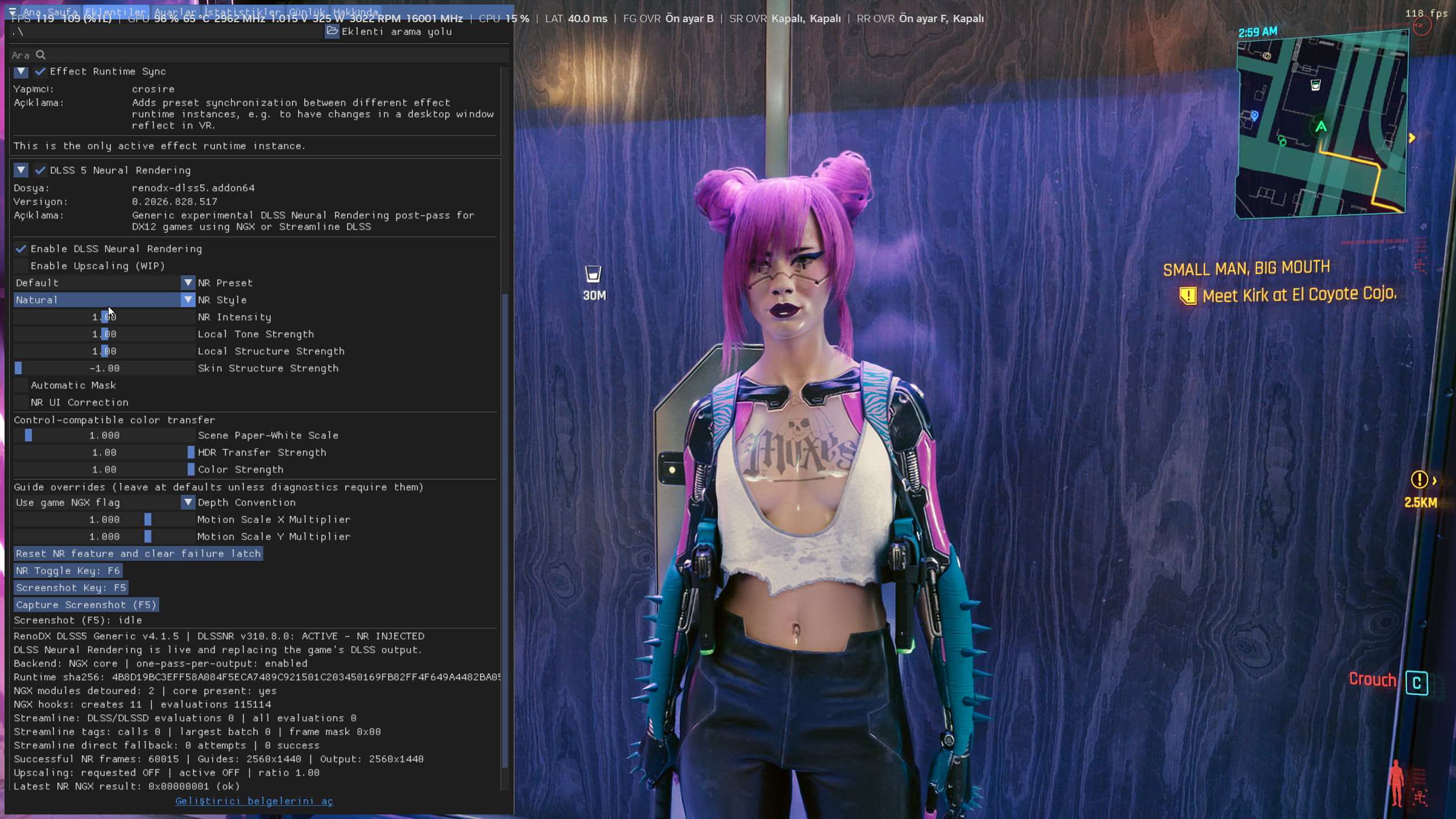The width and height of the screenshot is (1456, 819).
Task: Click the NR Style dropdown arrow
Action: pyautogui.click(x=188, y=300)
